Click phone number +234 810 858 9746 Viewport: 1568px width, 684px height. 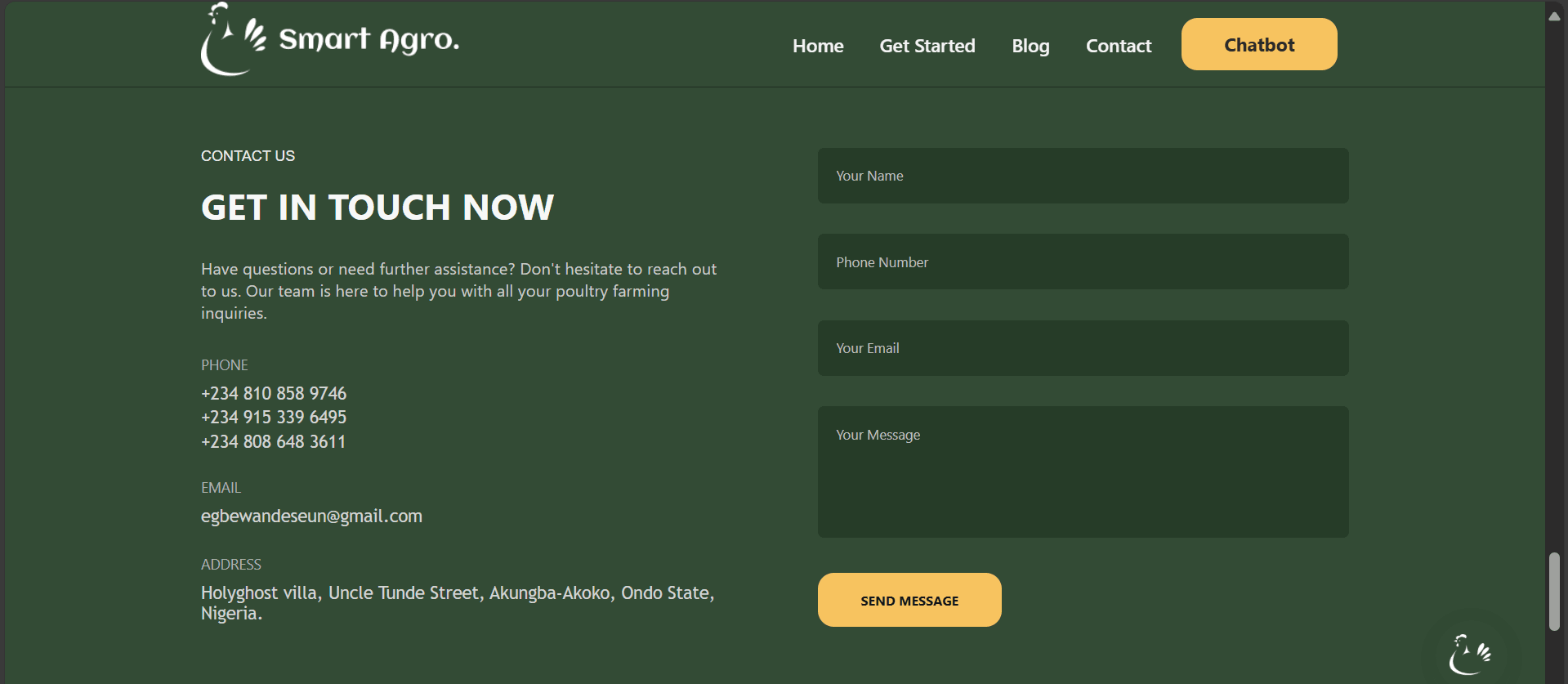pyautogui.click(x=274, y=393)
